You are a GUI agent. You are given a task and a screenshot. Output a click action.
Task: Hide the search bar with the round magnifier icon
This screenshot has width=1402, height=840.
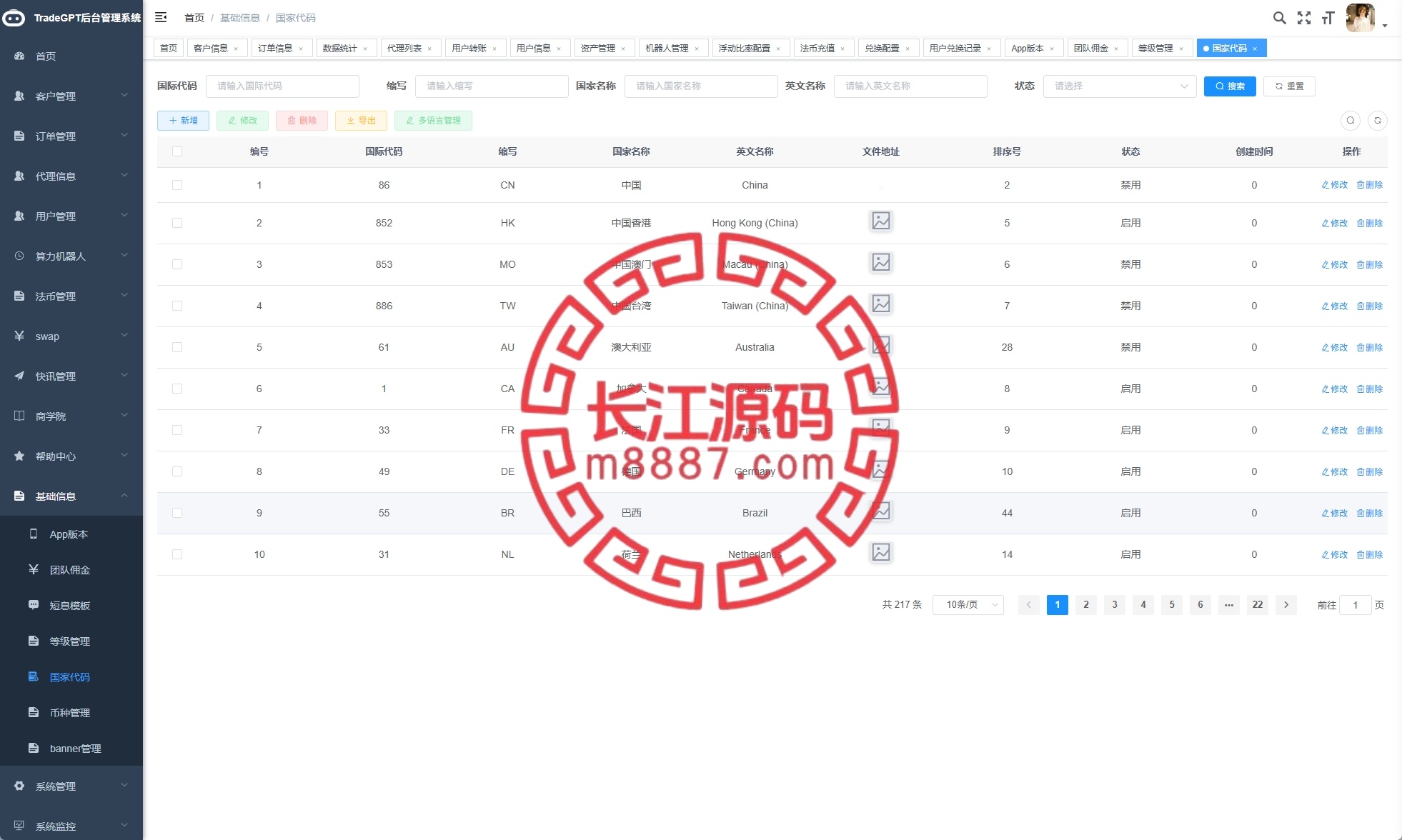(x=1350, y=121)
